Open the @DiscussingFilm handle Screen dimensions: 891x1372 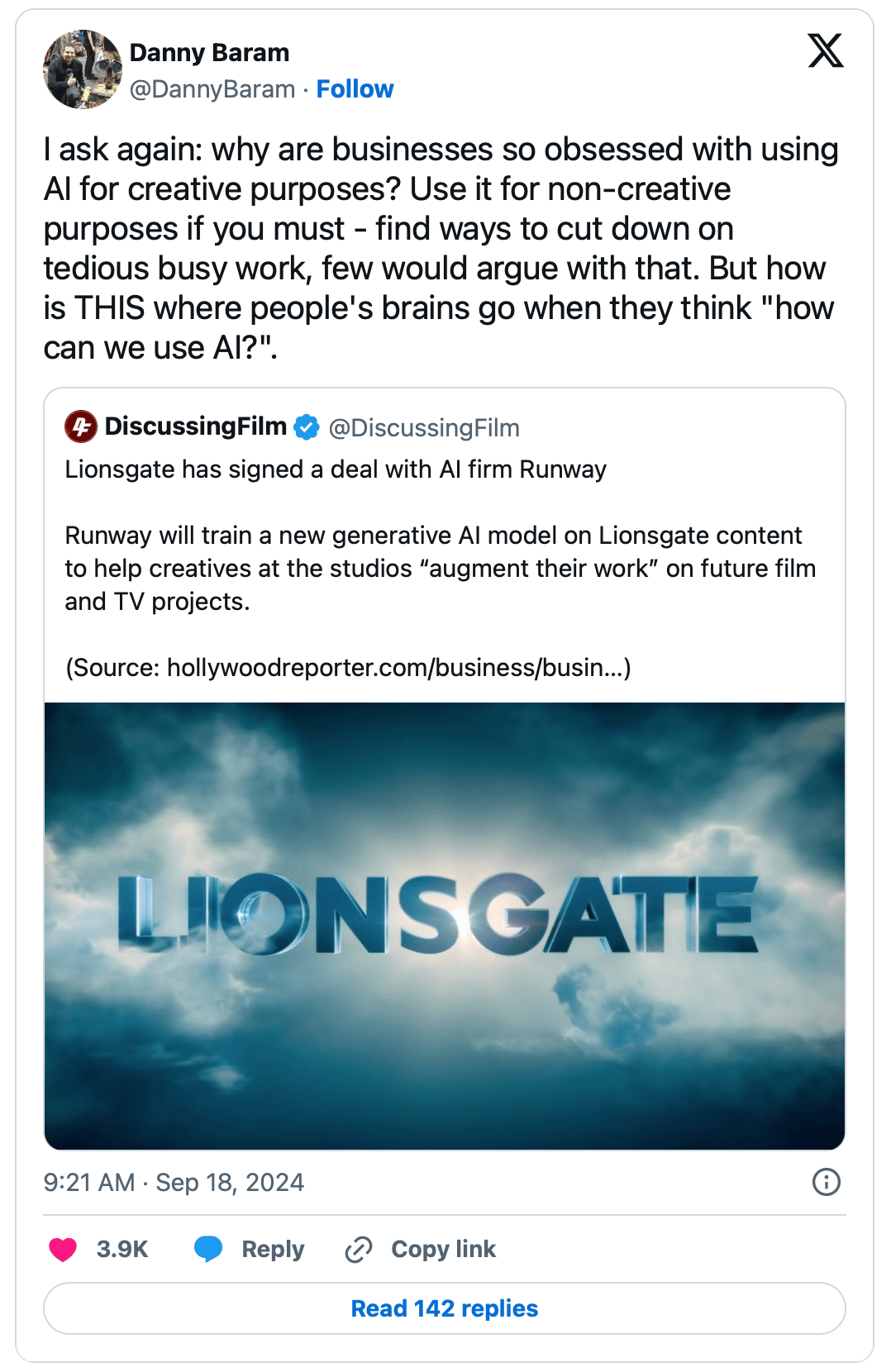click(424, 427)
